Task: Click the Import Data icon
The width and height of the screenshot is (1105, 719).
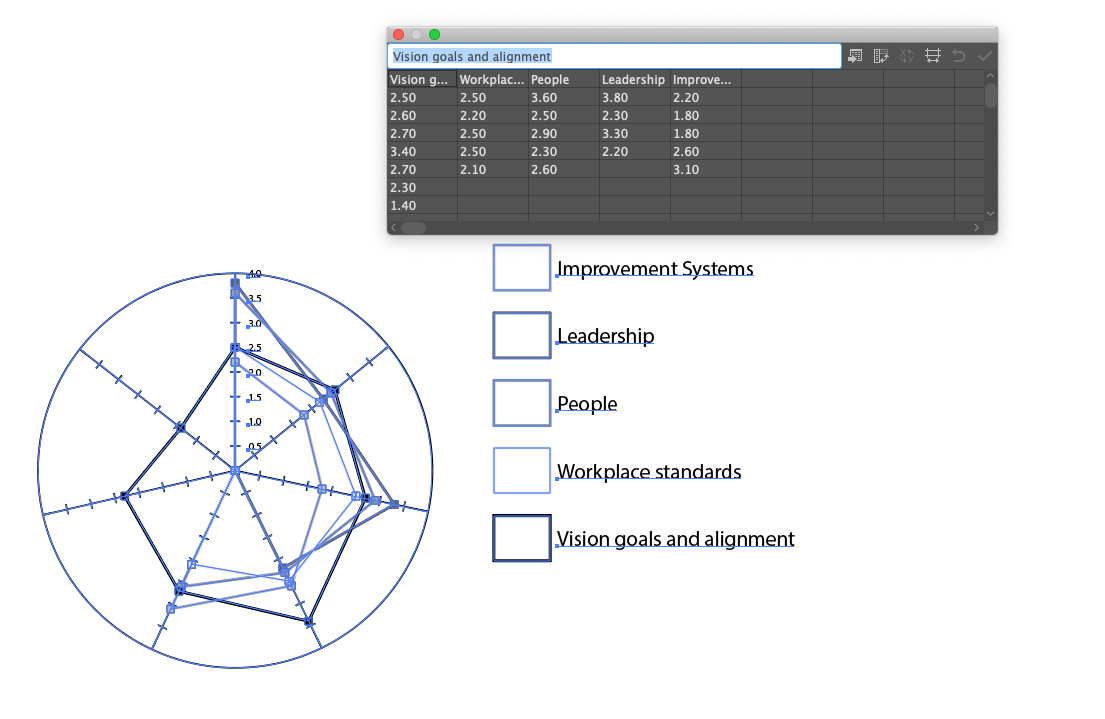Action: 855,56
